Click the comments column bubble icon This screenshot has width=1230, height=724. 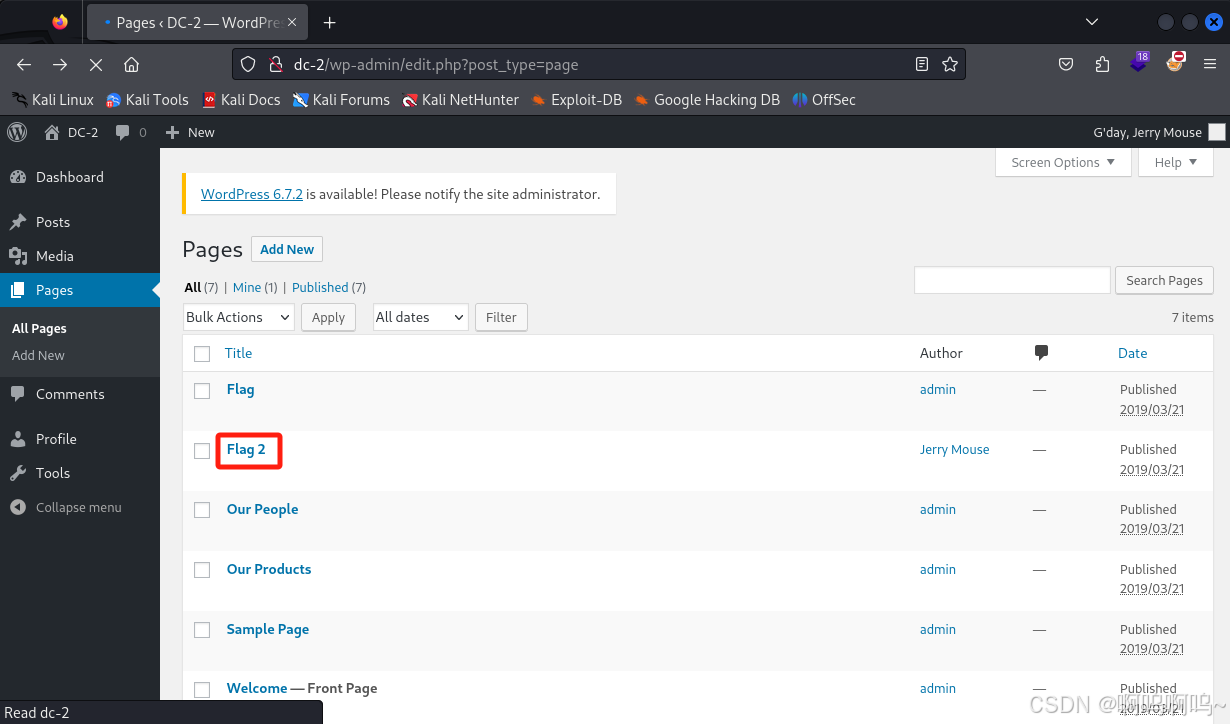point(1041,352)
